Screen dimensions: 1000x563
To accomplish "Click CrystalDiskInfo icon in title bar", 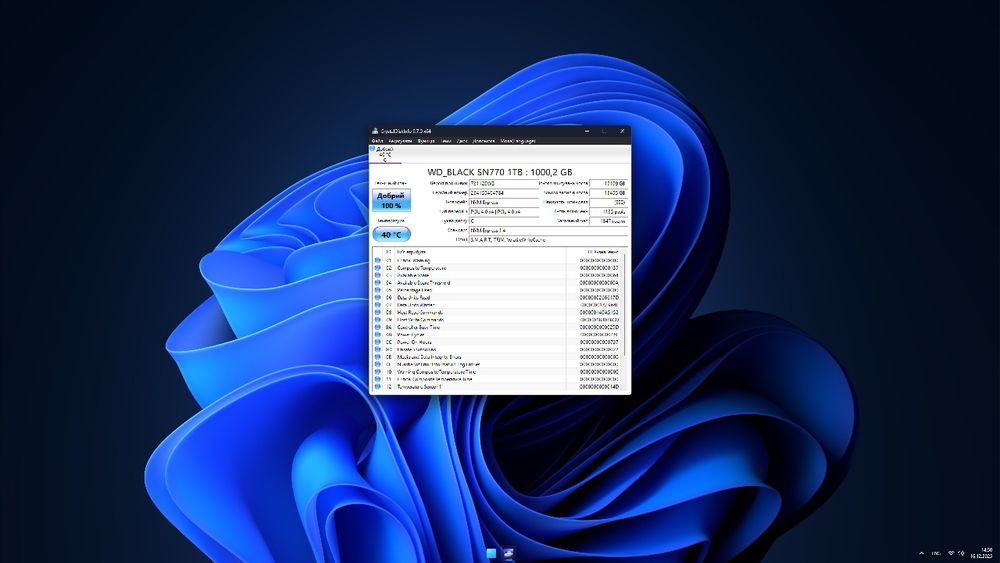I will coord(376,131).
